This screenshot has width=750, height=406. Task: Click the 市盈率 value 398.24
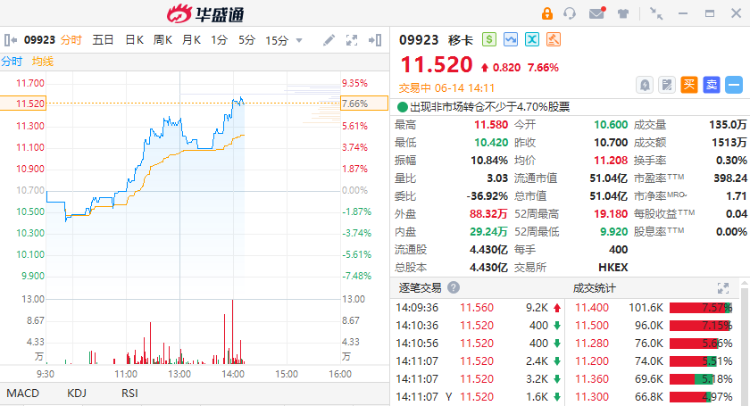(x=730, y=178)
